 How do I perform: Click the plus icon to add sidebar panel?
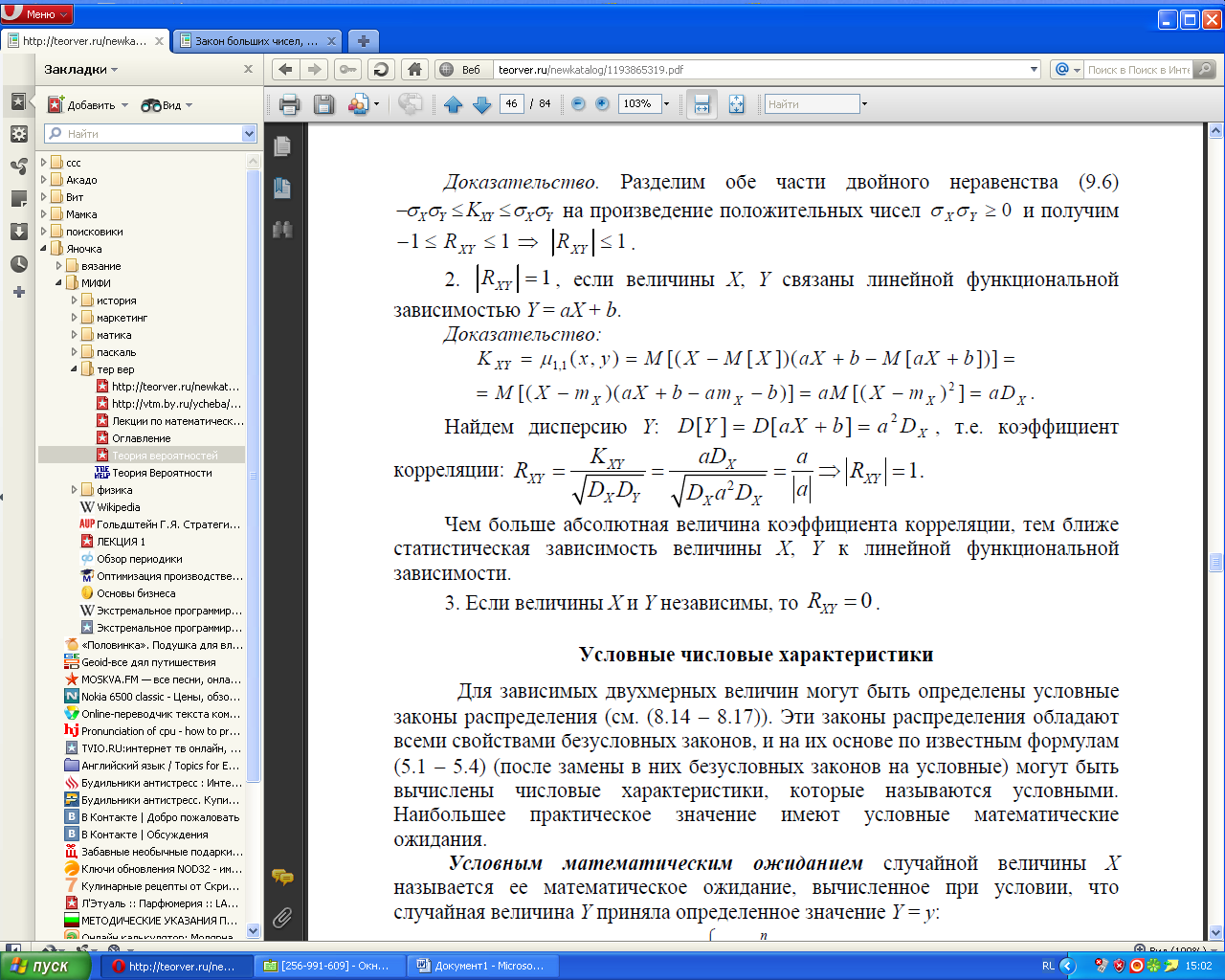coord(18,292)
